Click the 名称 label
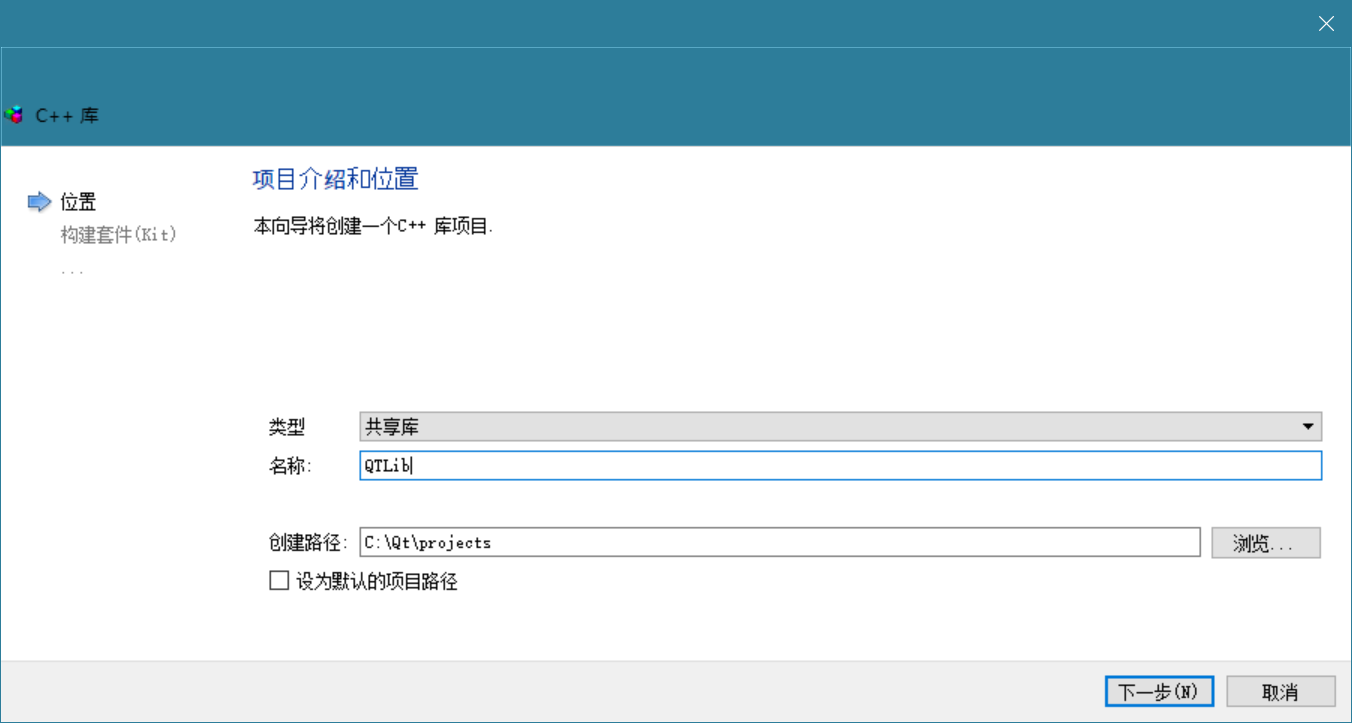 (290, 466)
